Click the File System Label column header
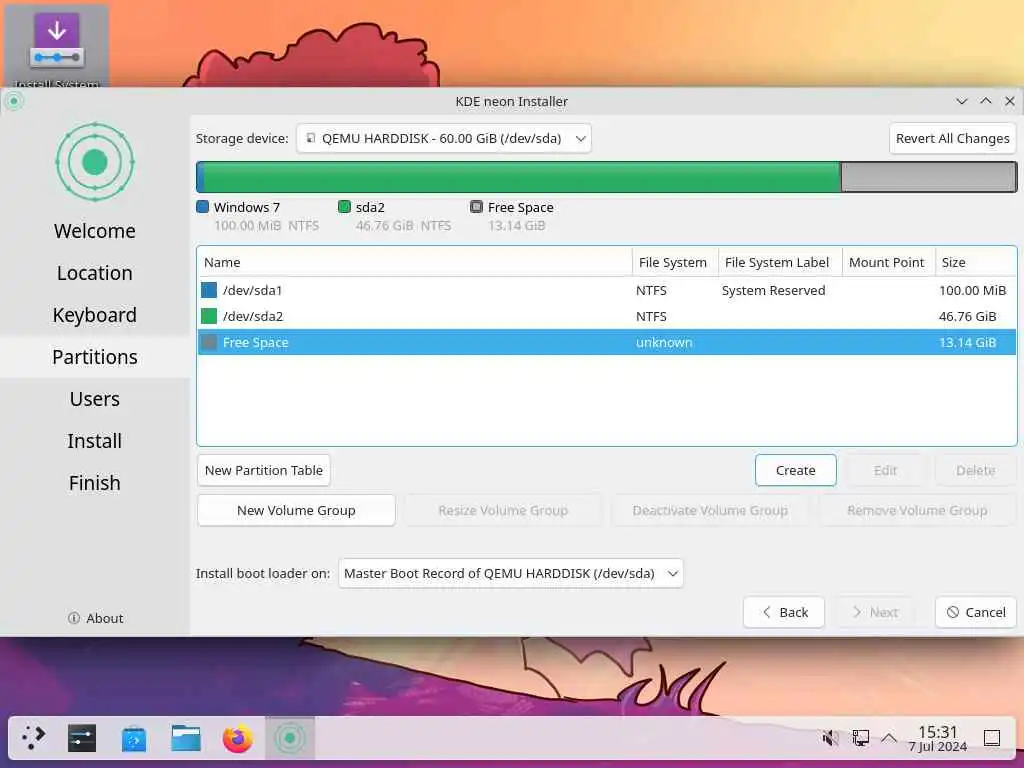The width and height of the screenshot is (1024, 768). click(780, 262)
